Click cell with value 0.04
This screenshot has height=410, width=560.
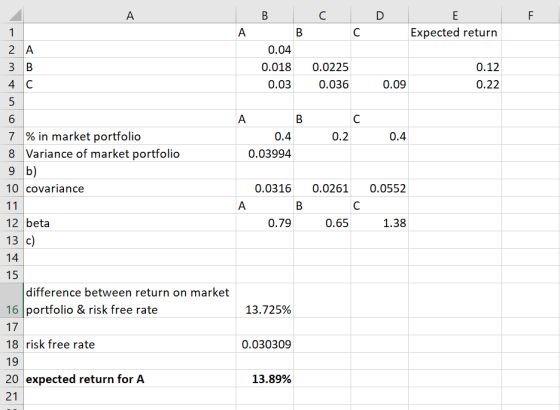[265, 50]
